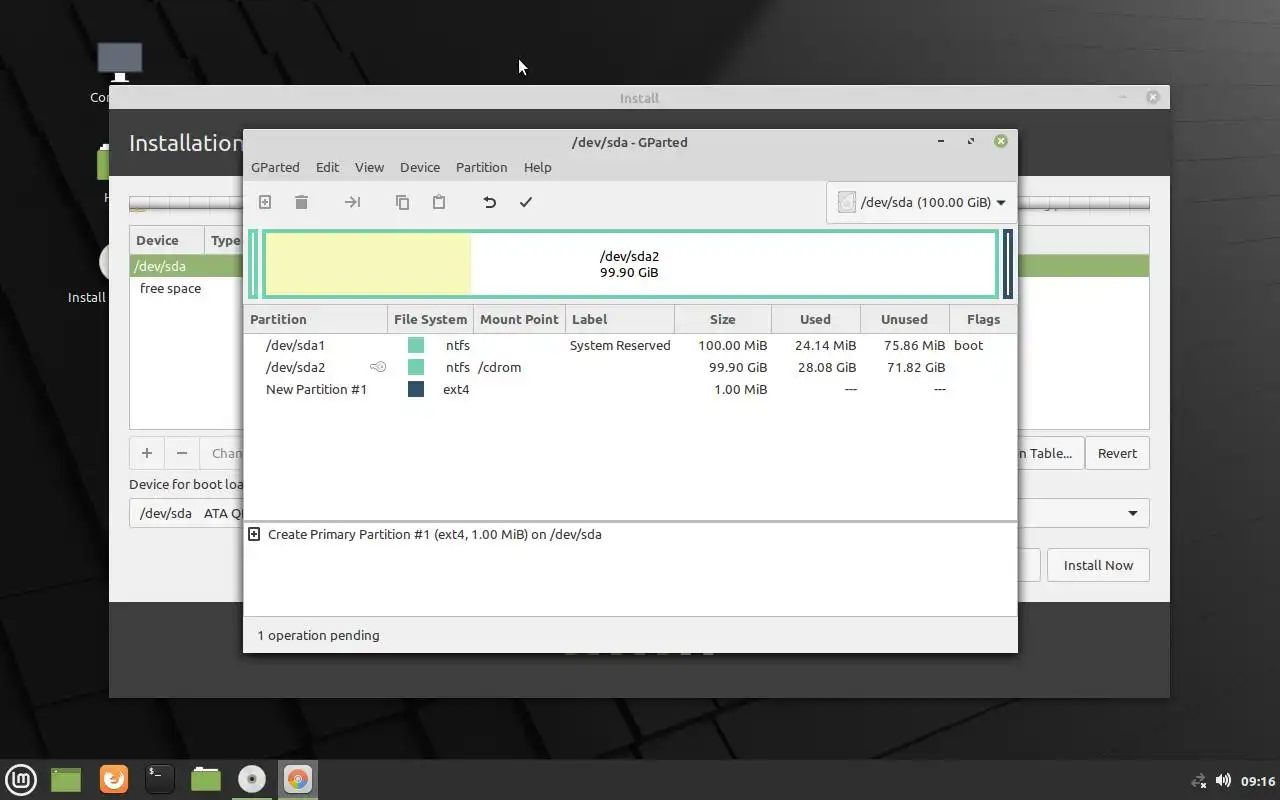Screen dimensions: 1280x800
Task: Click the Size column header
Action: 723,319
